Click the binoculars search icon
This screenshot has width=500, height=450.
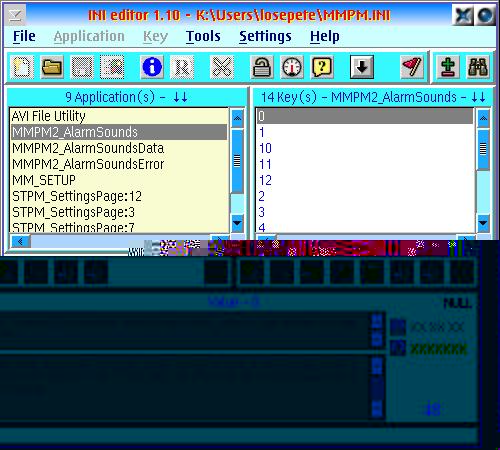(x=478, y=67)
